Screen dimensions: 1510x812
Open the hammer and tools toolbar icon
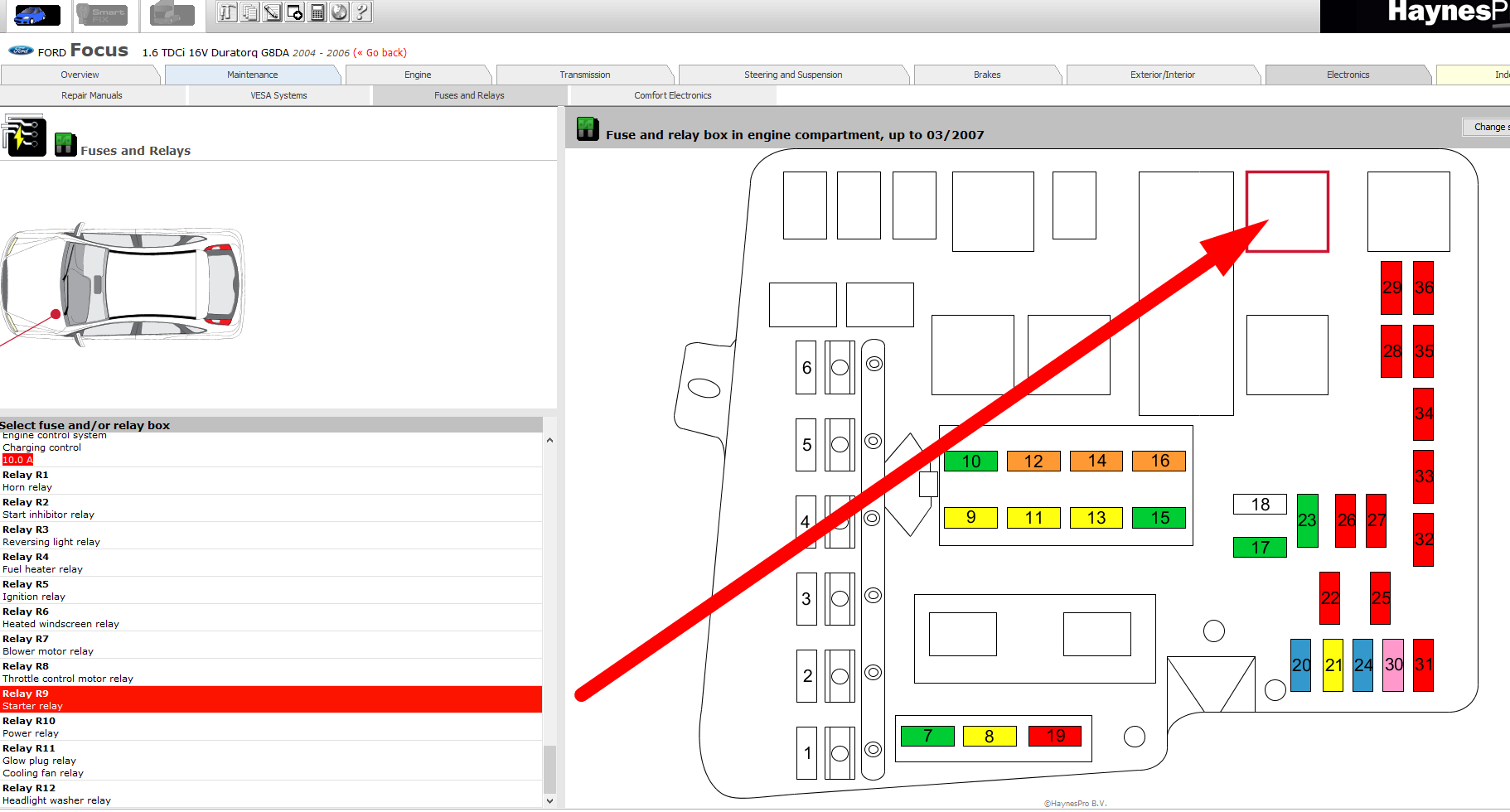tap(227, 12)
